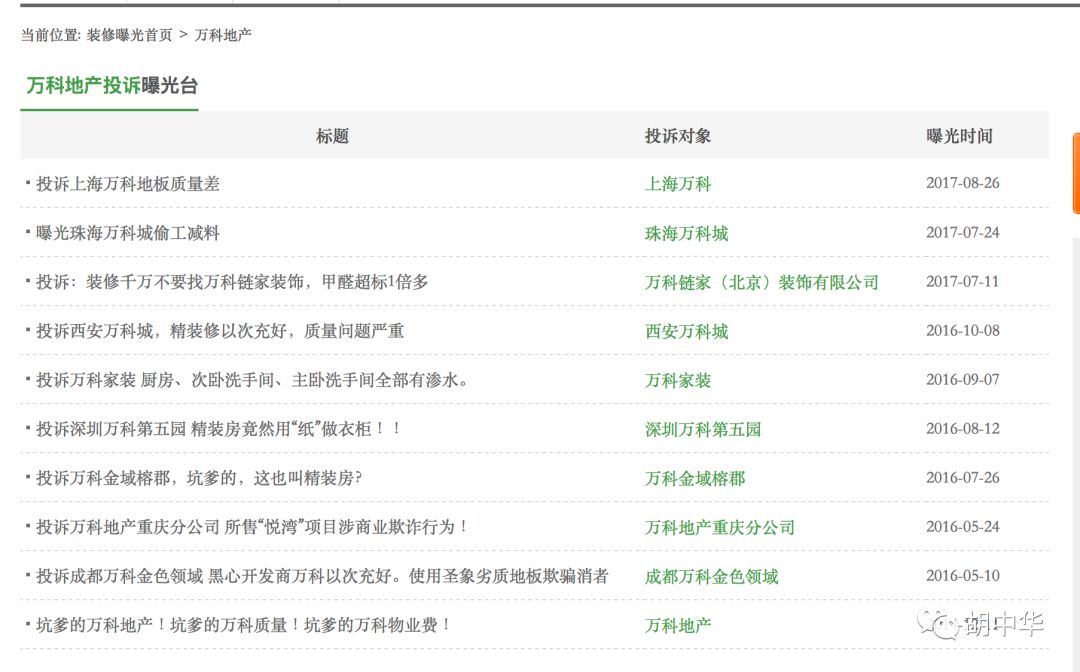
Task: Open complaint 投诉万科家装 厨房渗水
Action: tap(252, 380)
